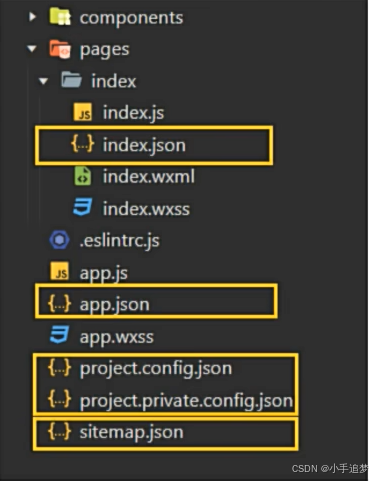Click the JSON icon beside project.private.config.json
The image size is (373, 481).
point(60,399)
